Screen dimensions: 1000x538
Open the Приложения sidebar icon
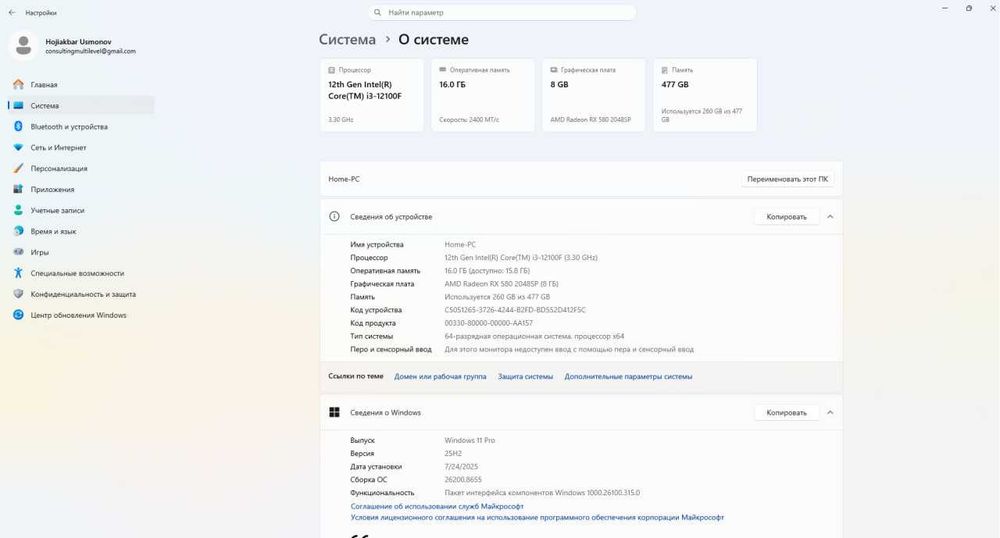(18, 189)
